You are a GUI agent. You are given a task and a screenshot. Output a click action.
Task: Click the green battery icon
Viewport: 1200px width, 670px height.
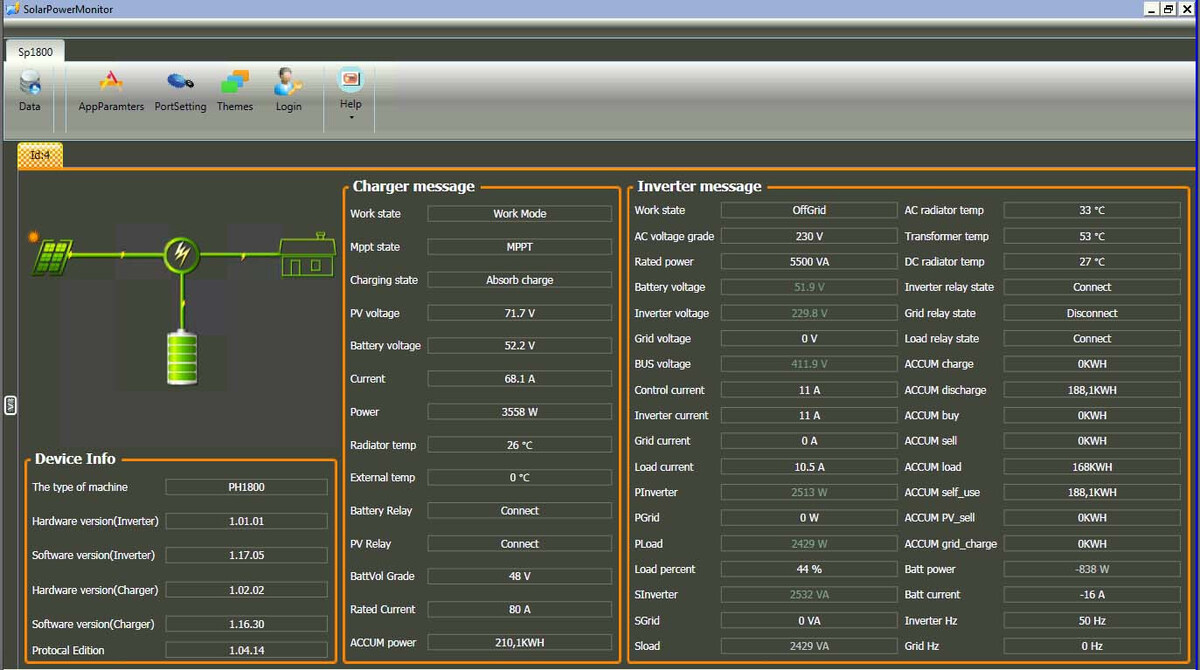click(x=182, y=358)
